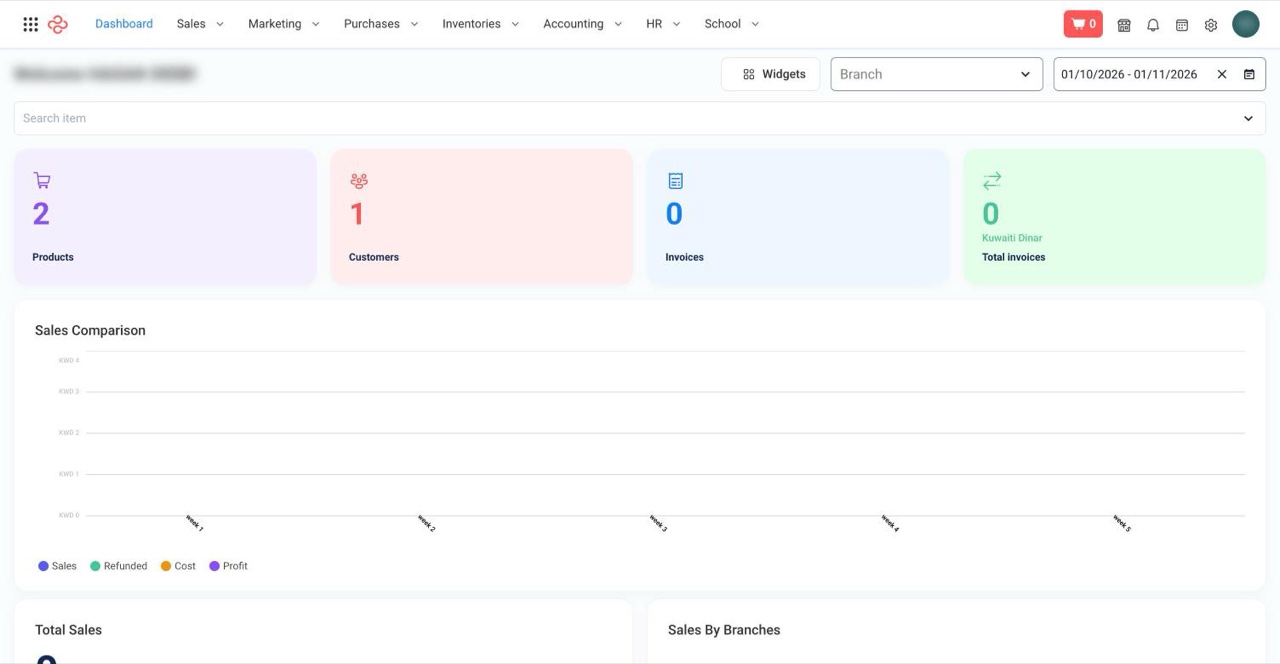Focus the Search item field

[640, 118]
